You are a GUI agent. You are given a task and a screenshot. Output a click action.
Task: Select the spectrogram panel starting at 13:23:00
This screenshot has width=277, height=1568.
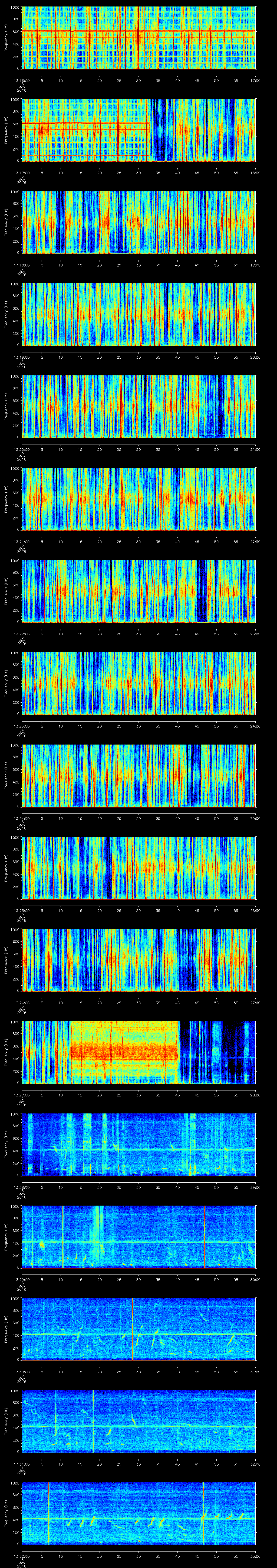pos(139,683)
